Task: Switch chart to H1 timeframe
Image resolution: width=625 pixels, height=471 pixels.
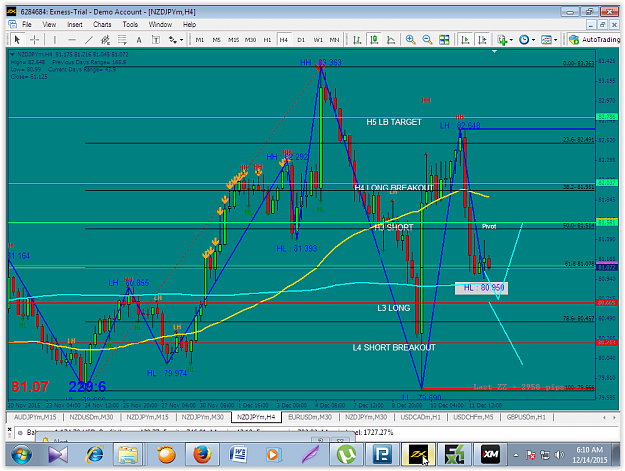Action: [x=267, y=39]
